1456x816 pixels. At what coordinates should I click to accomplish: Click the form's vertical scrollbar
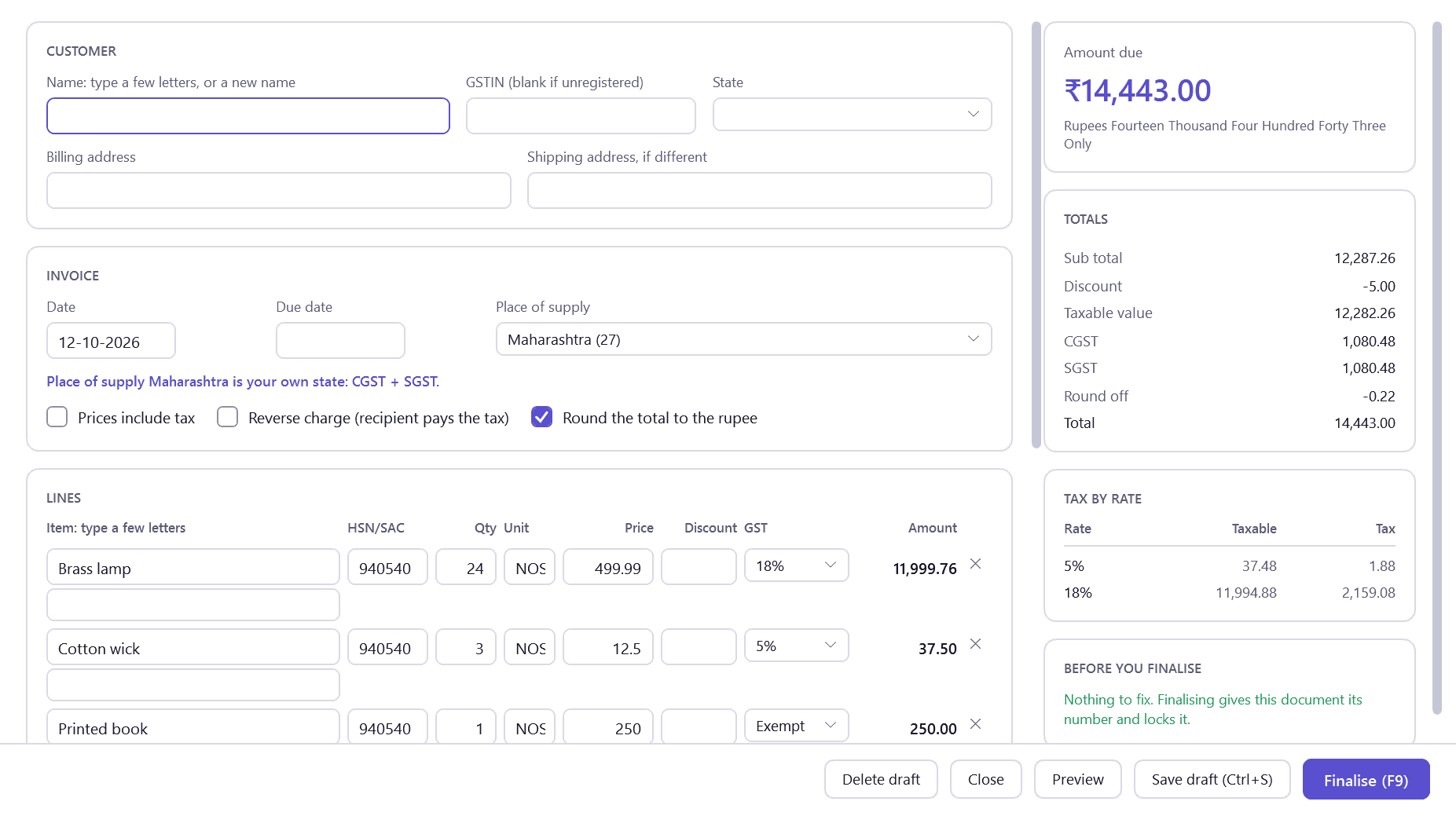click(x=1036, y=236)
